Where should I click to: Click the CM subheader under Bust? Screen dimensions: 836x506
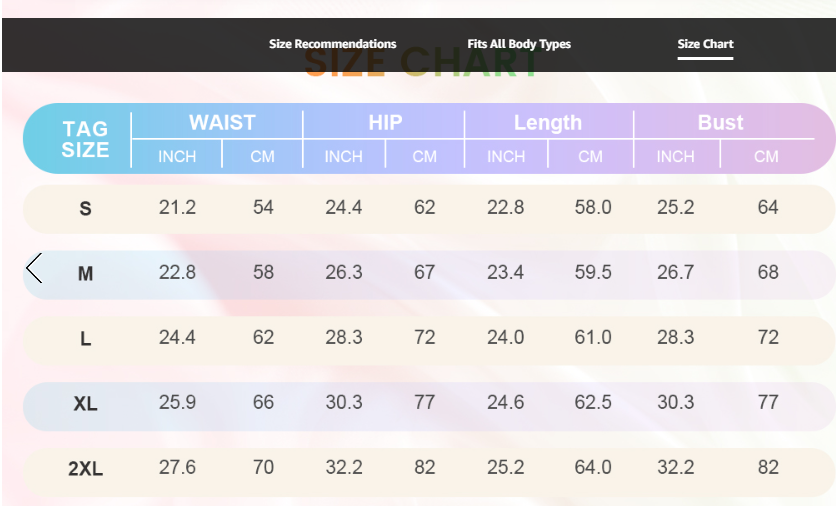point(766,156)
